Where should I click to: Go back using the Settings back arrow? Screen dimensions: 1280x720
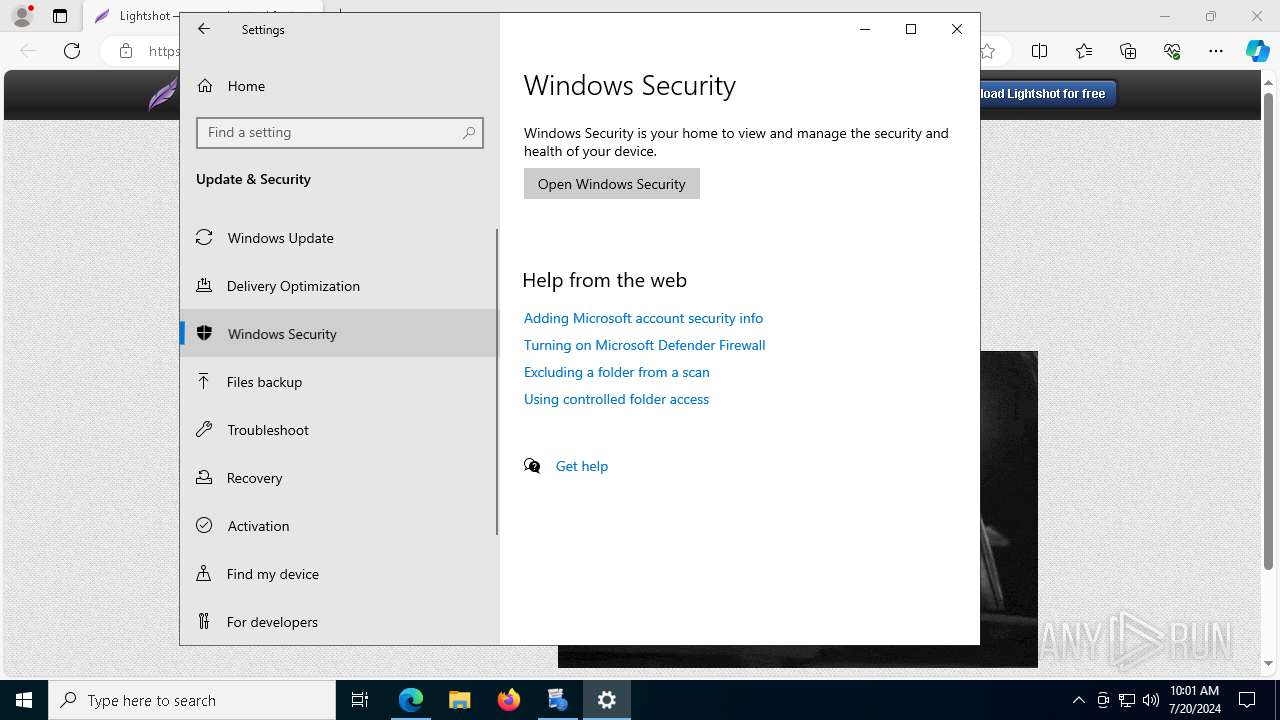pos(204,29)
